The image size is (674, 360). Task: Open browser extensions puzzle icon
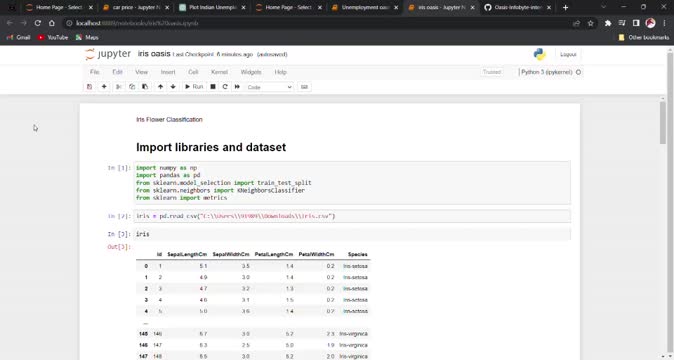coord(608,23)
